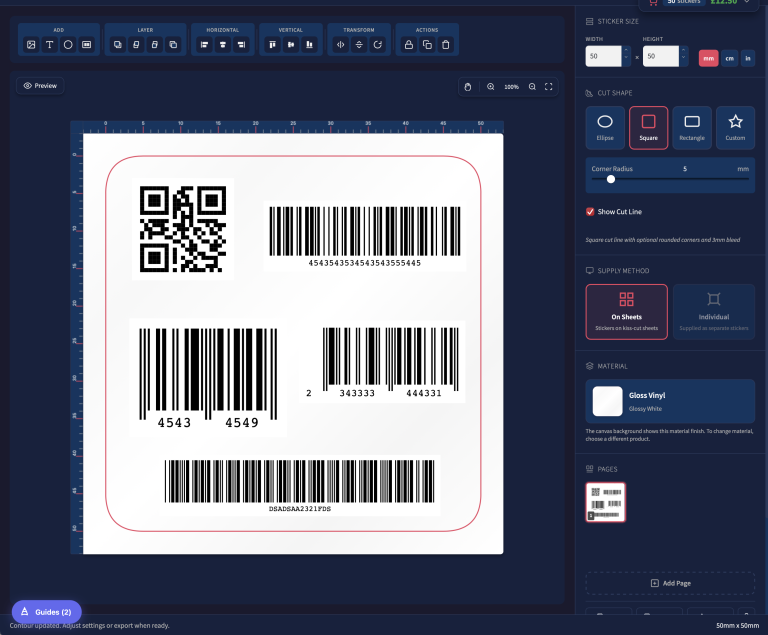This screenshot has height=635, width=768.
Task: Select the add text tool
Action: point(49,45)
